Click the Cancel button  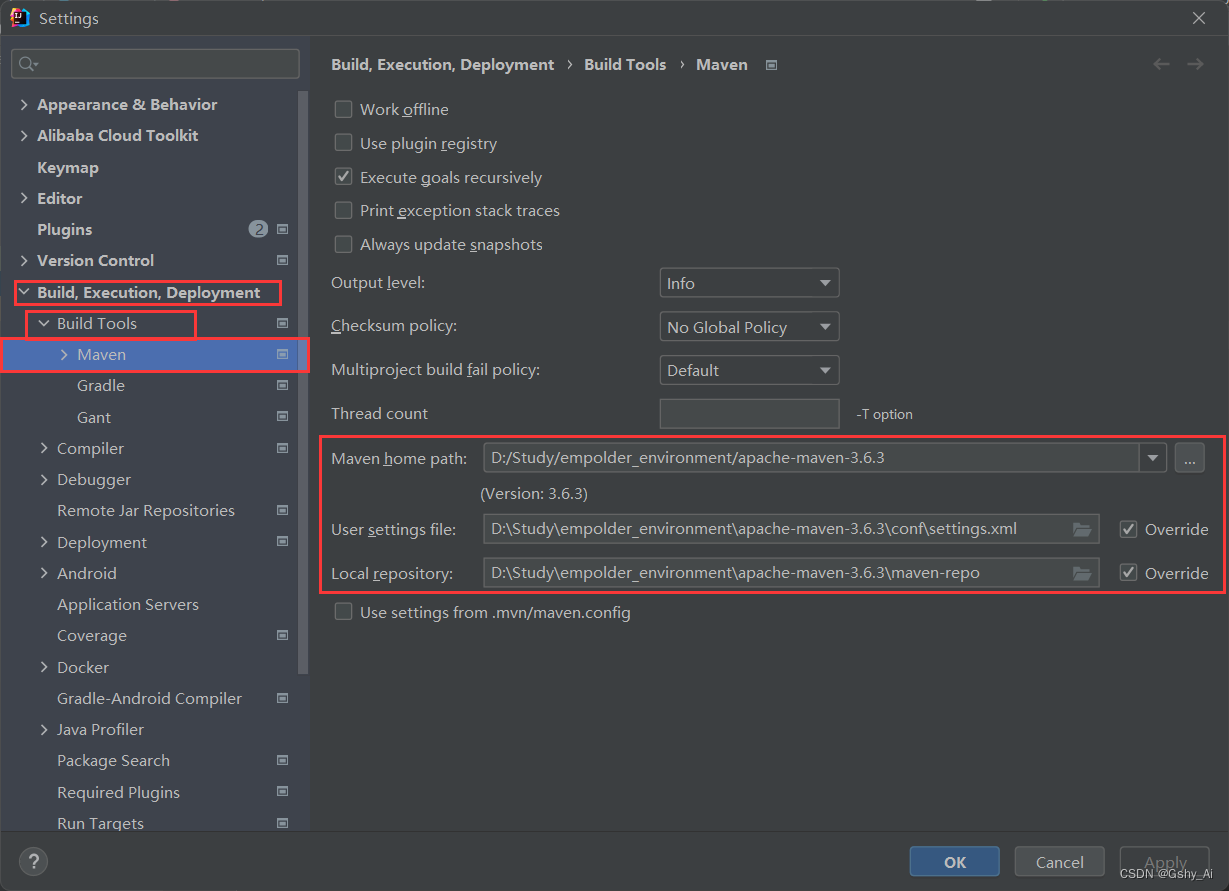[1059, 862]
